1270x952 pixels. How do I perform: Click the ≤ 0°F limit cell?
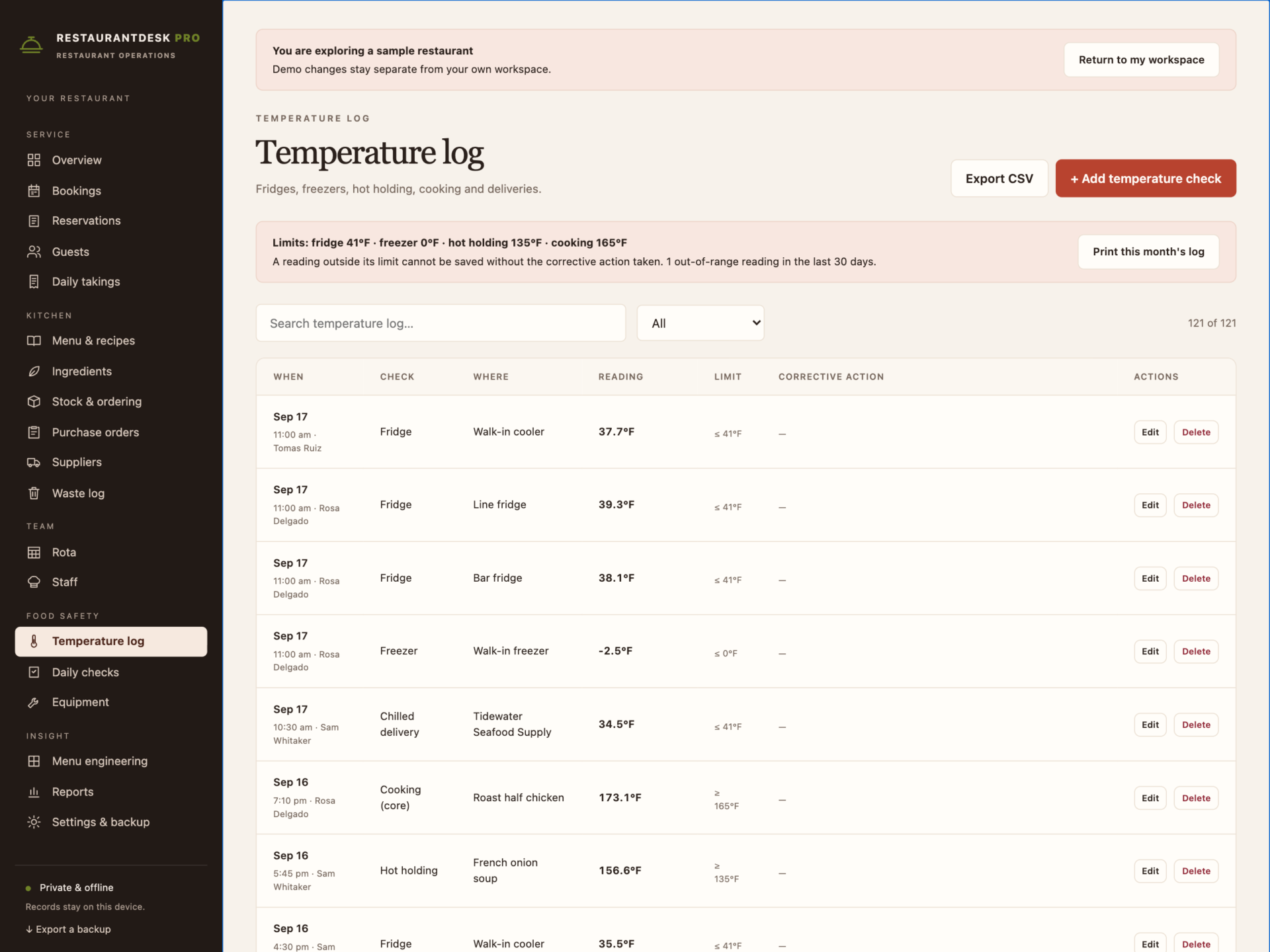pos(726,653)
